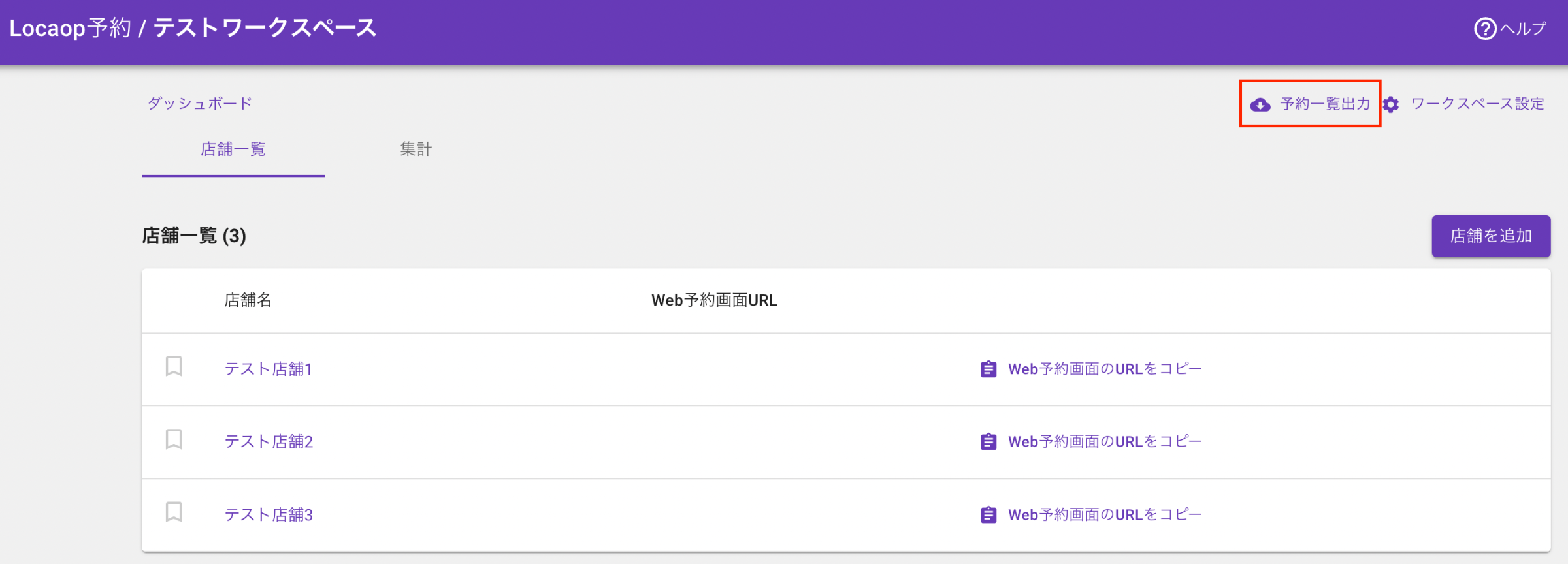Copy Web予約画面のURL text for テスト店舗2
Image resolution: width=1568 pixels, height=564 pixels.
click(1105, 442)
